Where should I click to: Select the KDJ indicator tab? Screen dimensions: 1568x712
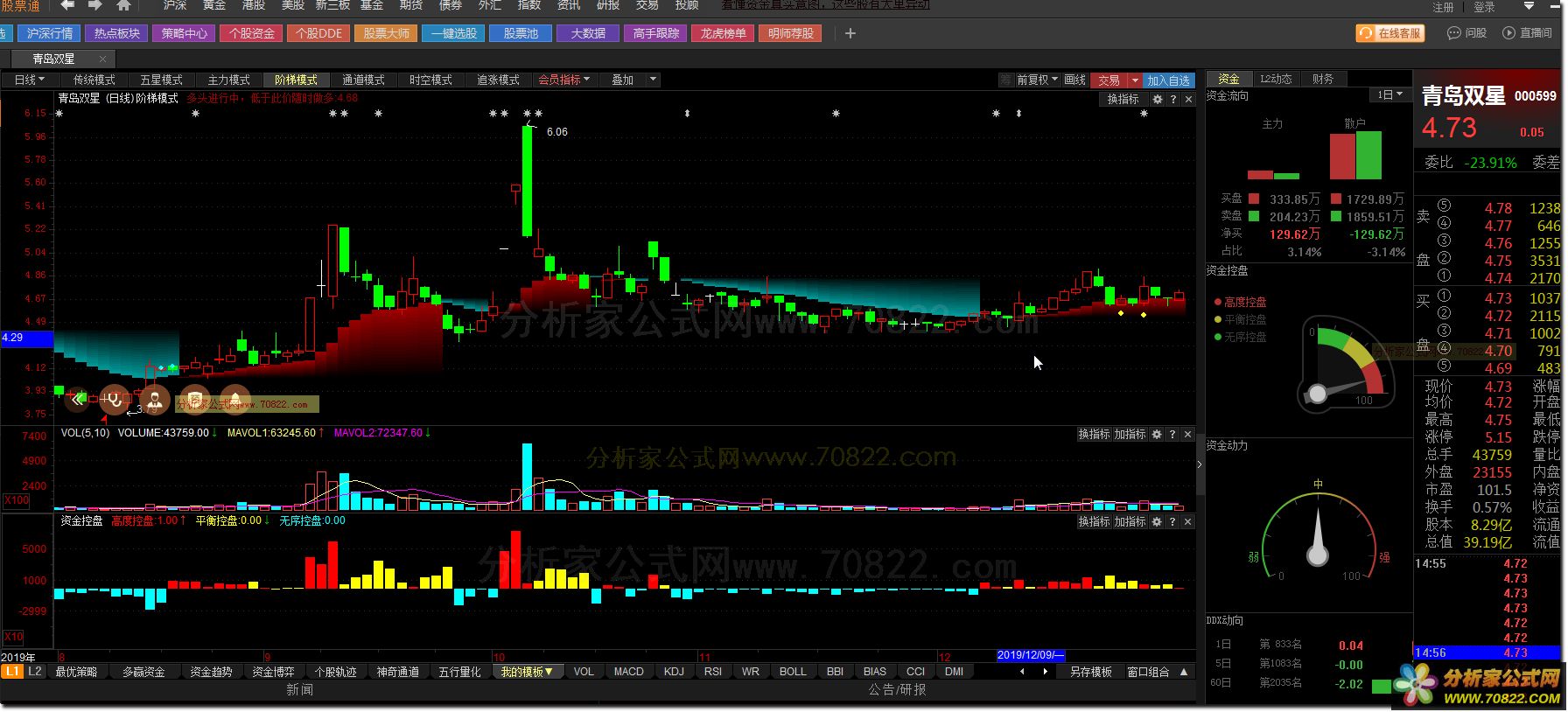[x=674, y=672]
